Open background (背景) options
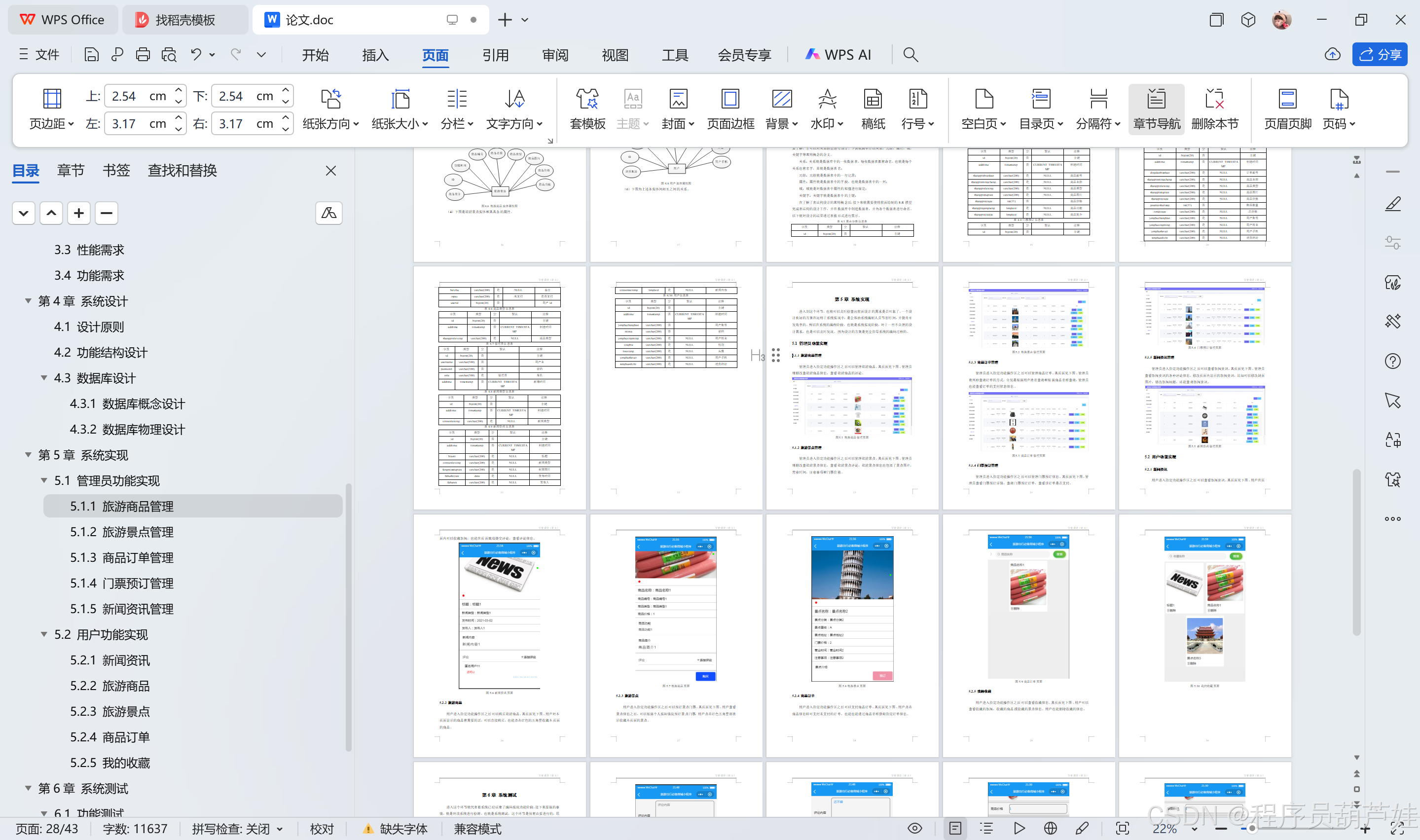 [x=782, y=109]
